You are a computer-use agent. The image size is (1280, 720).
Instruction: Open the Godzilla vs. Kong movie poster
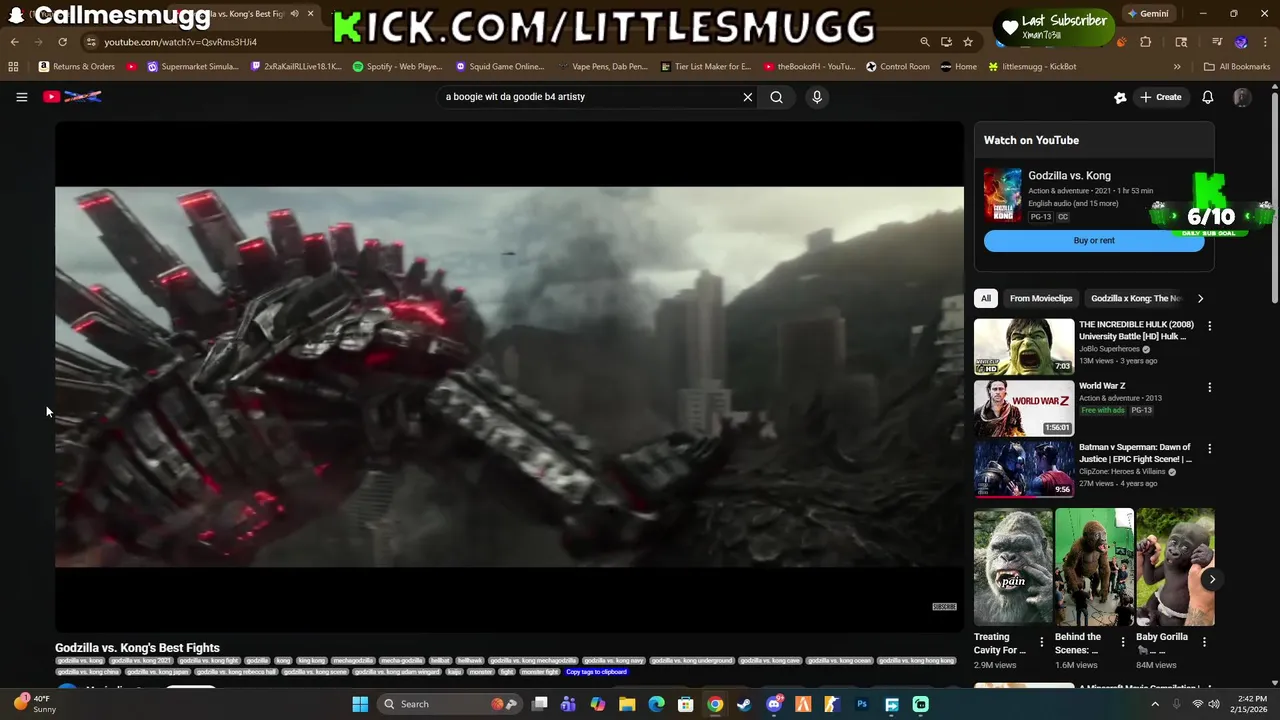click(1002, 194)
